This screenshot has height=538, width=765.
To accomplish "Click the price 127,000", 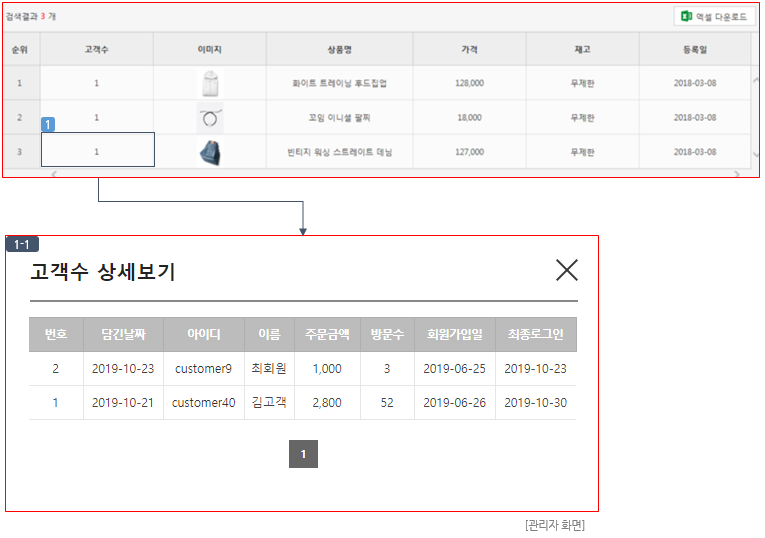I will tap(469, 152).
